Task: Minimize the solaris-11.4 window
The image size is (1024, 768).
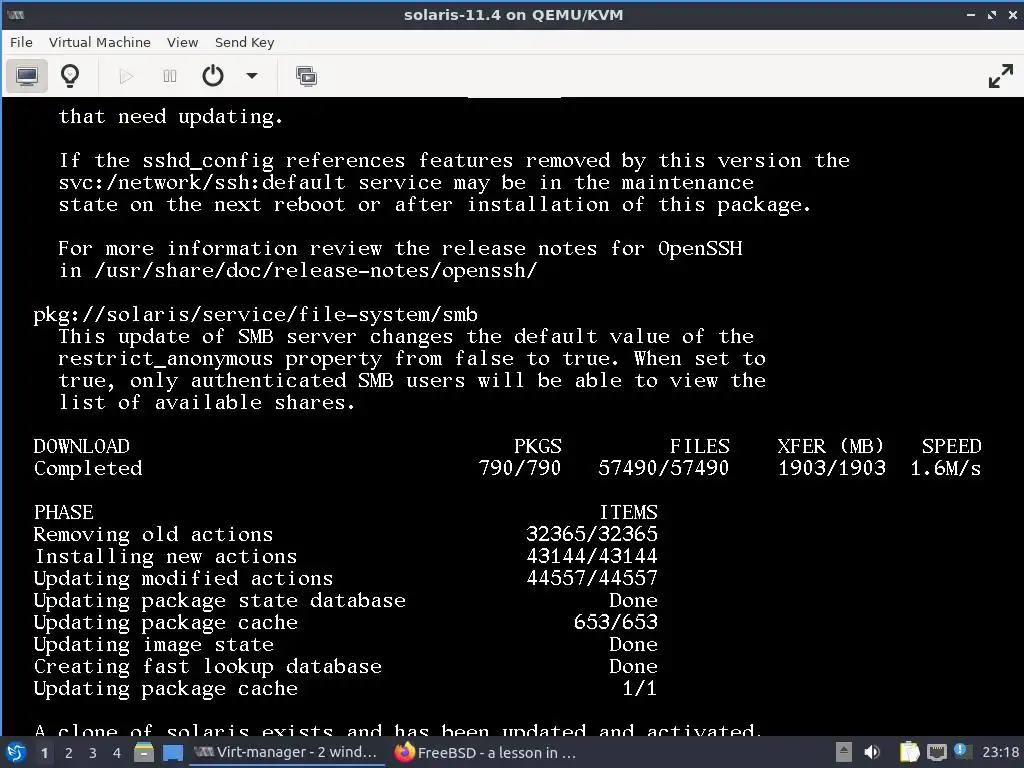Action: tap(970, 14)
